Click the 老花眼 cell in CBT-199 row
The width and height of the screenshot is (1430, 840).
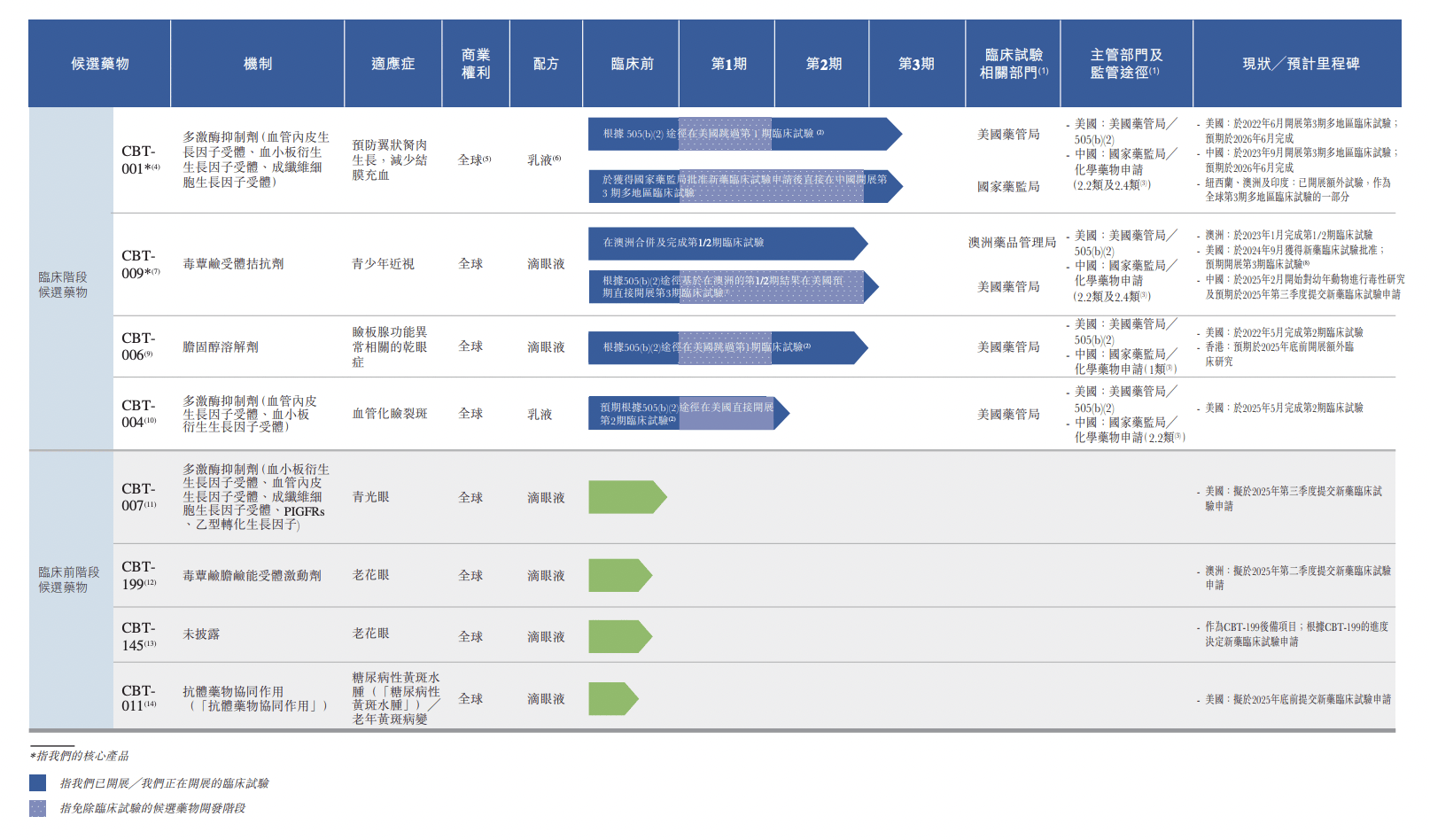point(370,575)
